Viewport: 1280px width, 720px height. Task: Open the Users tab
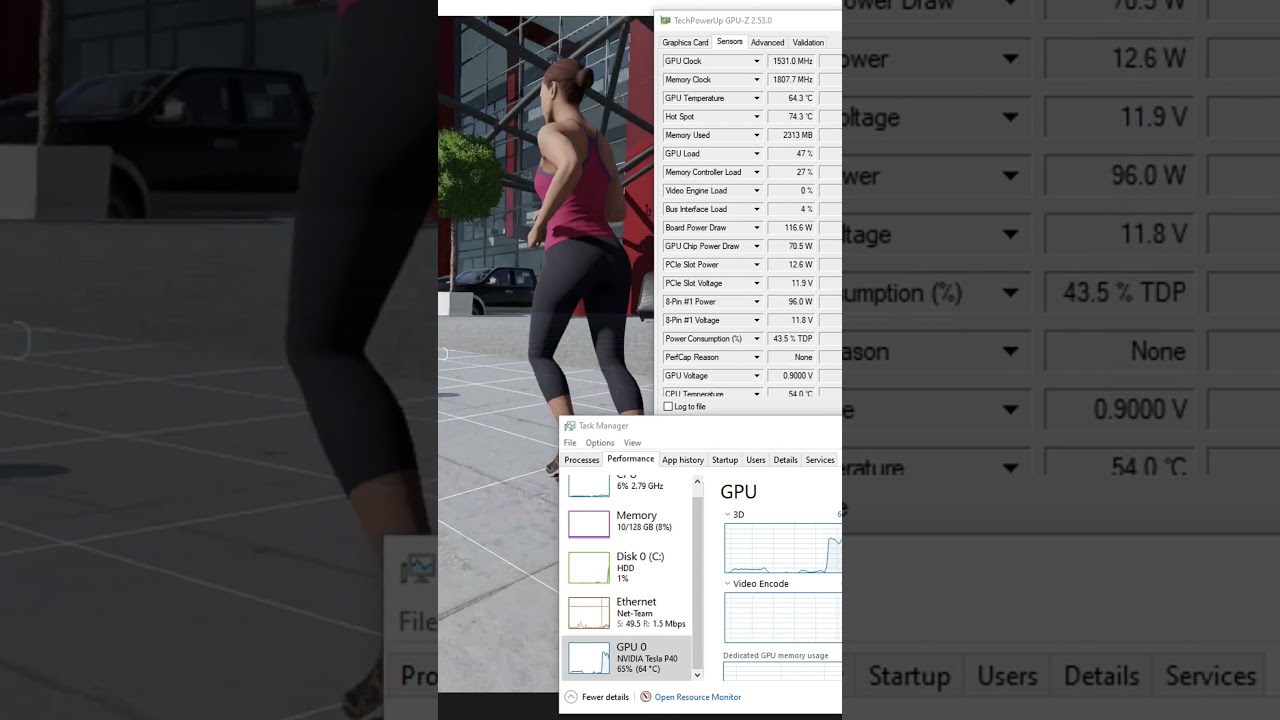tap(756, 460)
